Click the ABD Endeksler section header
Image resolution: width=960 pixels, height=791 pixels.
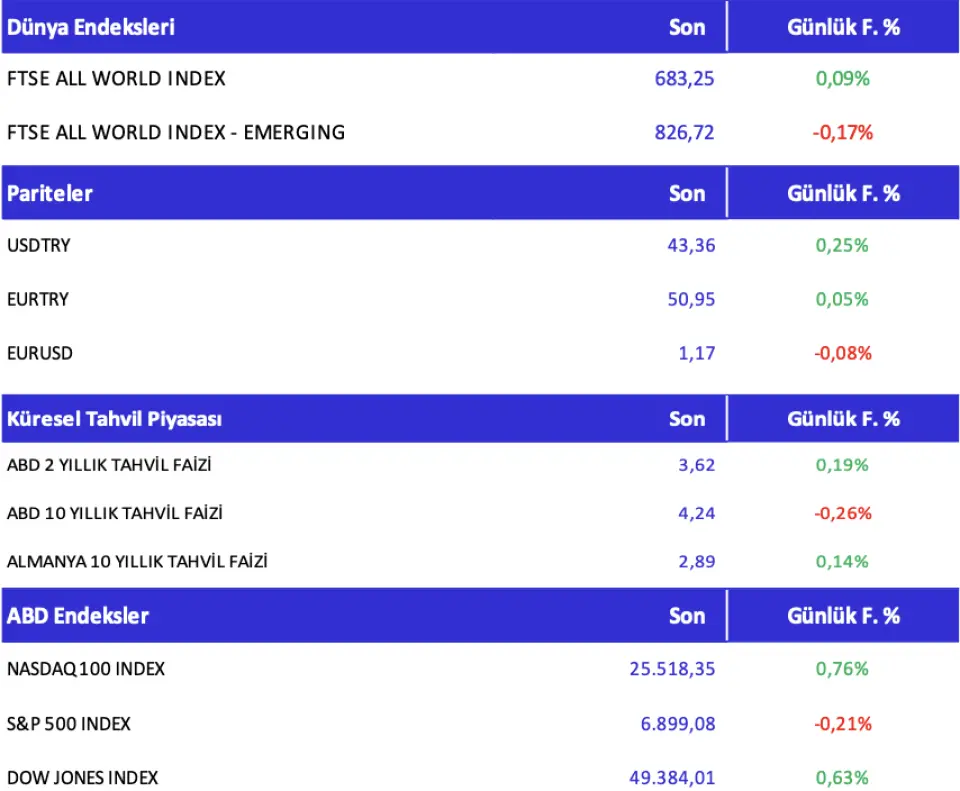78,615
